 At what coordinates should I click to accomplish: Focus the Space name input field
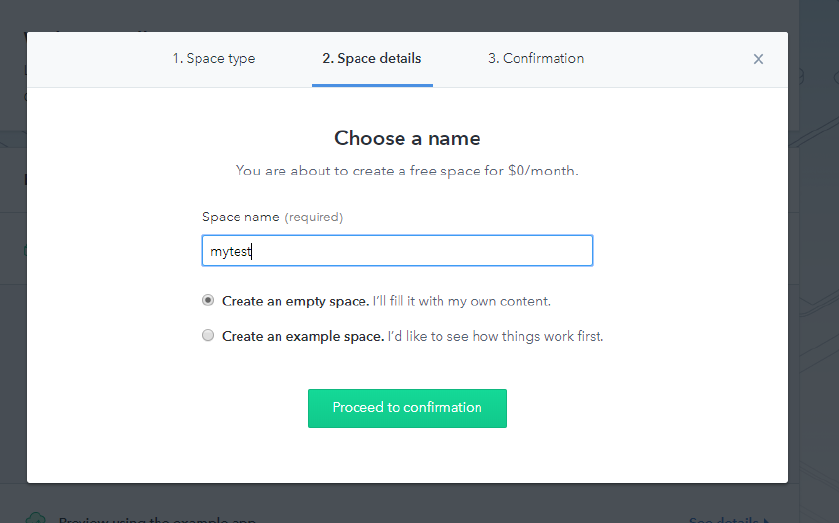pyautogui.click(x=397, y=251)
